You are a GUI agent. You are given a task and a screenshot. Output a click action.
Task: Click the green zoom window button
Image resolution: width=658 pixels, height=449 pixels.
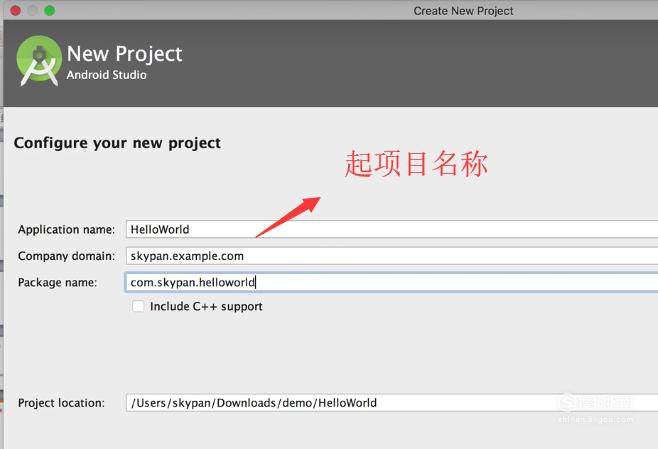pos(50,11)
